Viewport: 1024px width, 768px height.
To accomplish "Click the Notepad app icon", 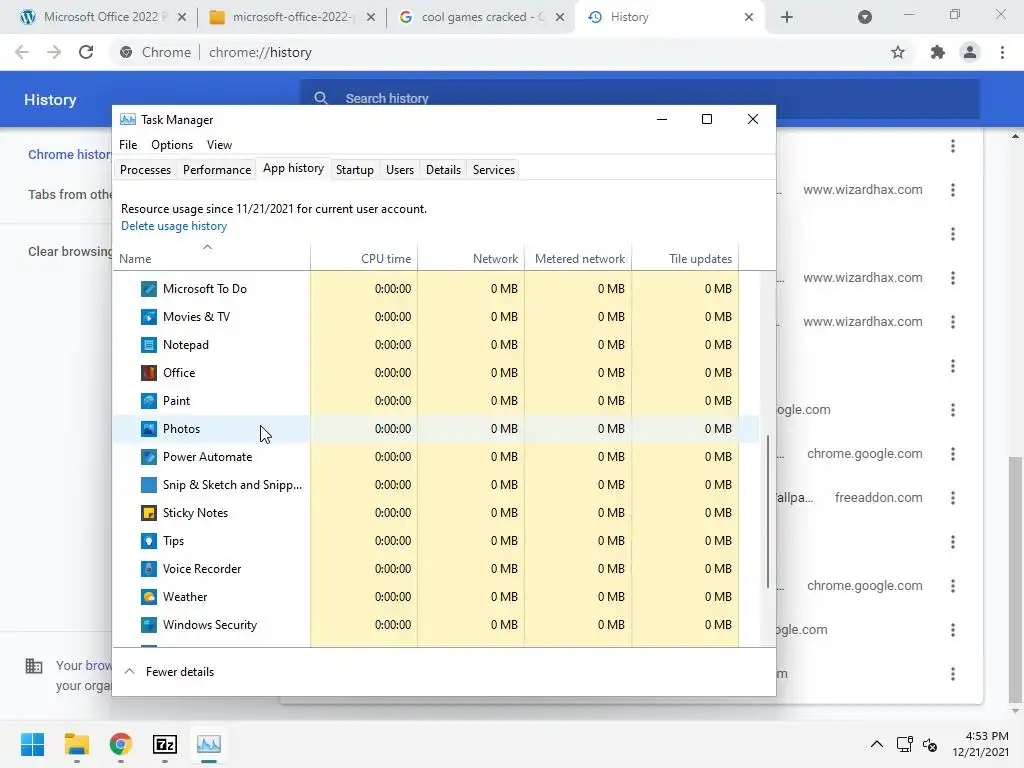I will pos(149,345).
